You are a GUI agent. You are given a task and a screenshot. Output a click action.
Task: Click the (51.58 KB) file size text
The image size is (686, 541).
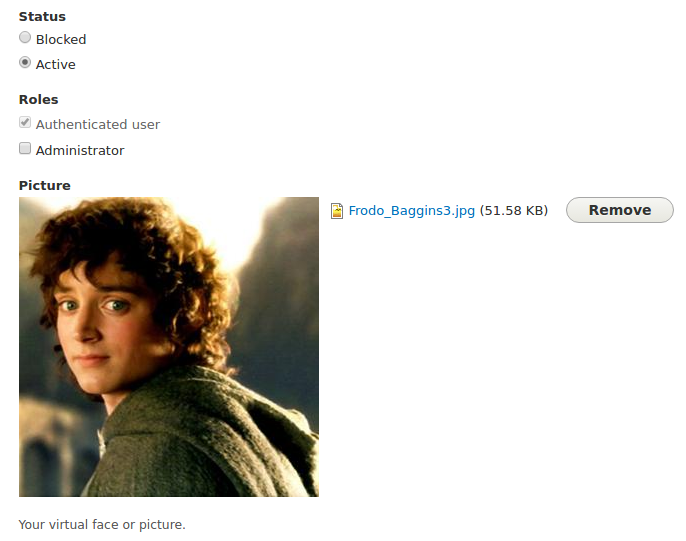[x=514, y=211]
